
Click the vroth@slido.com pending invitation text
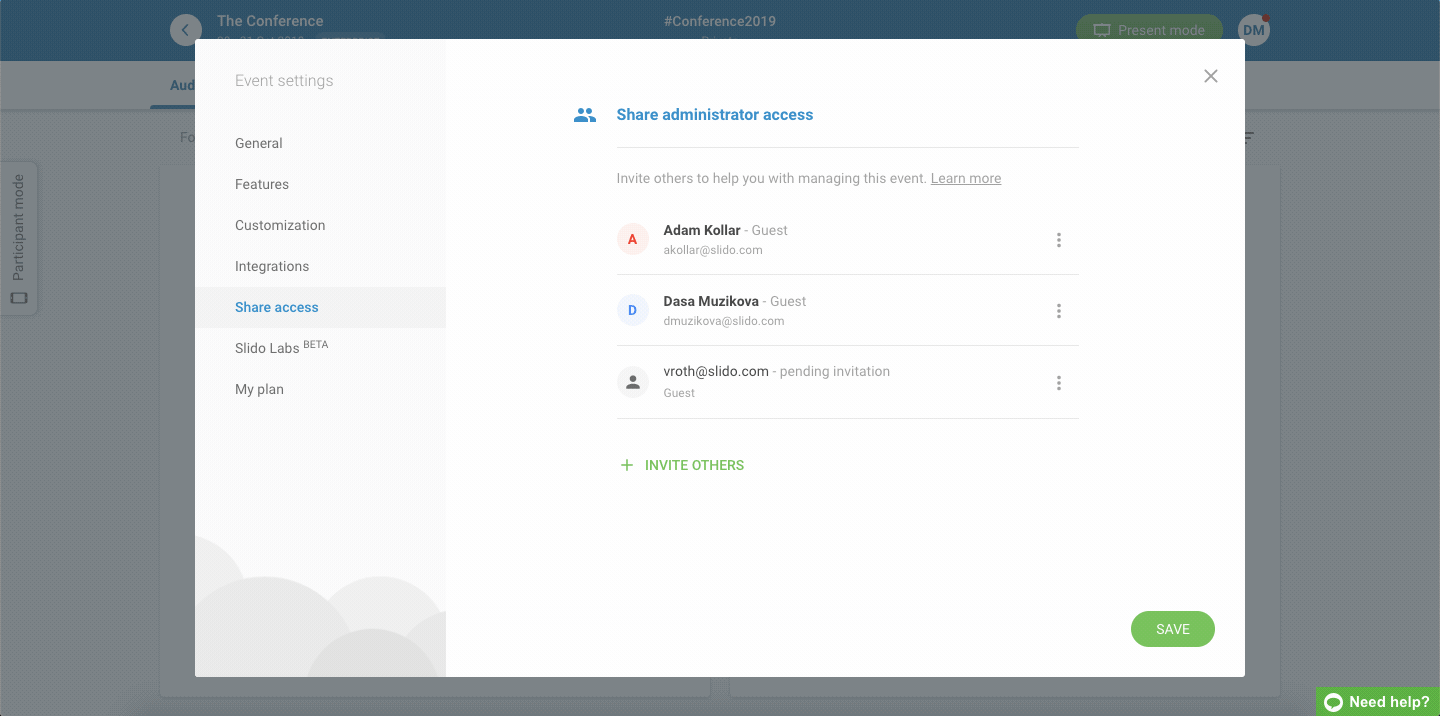coord(777,371)
